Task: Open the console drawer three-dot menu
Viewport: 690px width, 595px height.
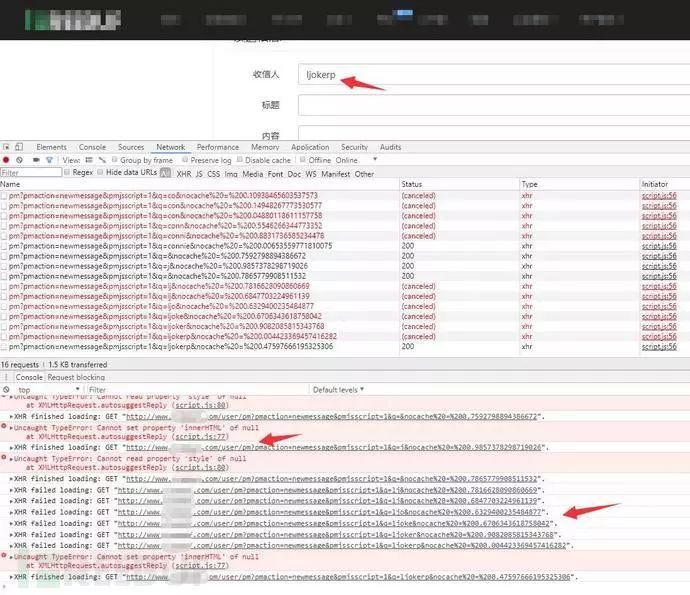Action: coord(5,377)
